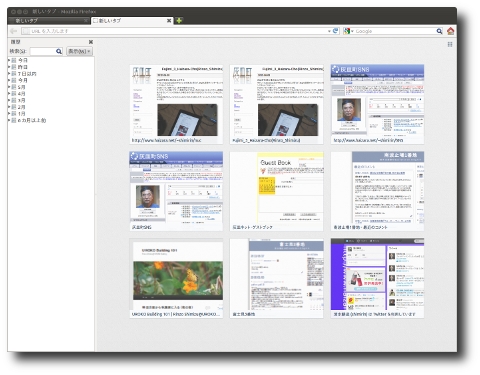Open the butterfly photo site thumbnail
Image resolution: width=480 pixels, height=375 pixels.
176,278
